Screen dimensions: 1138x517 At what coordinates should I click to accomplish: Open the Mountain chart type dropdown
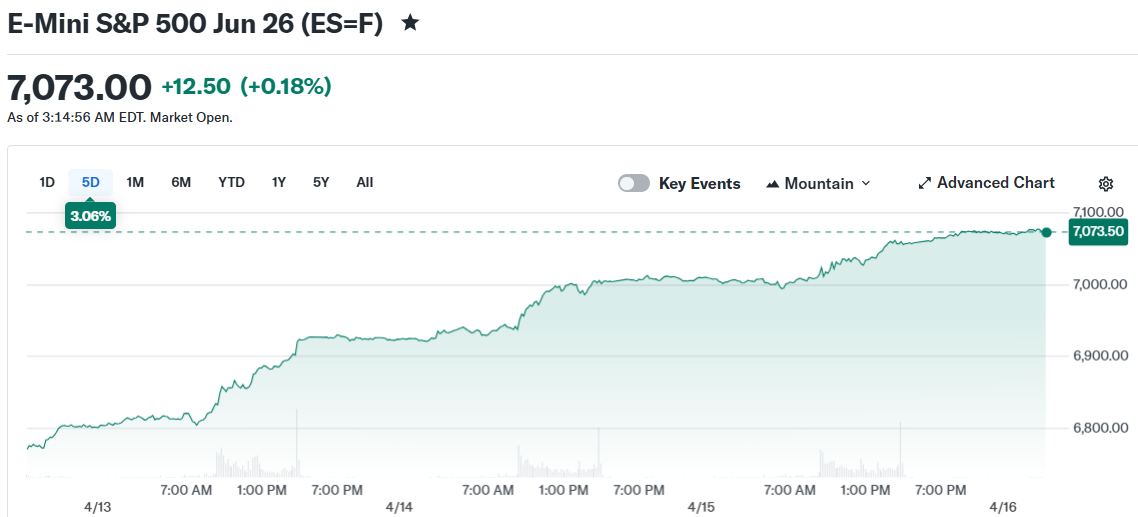(818, 184)
